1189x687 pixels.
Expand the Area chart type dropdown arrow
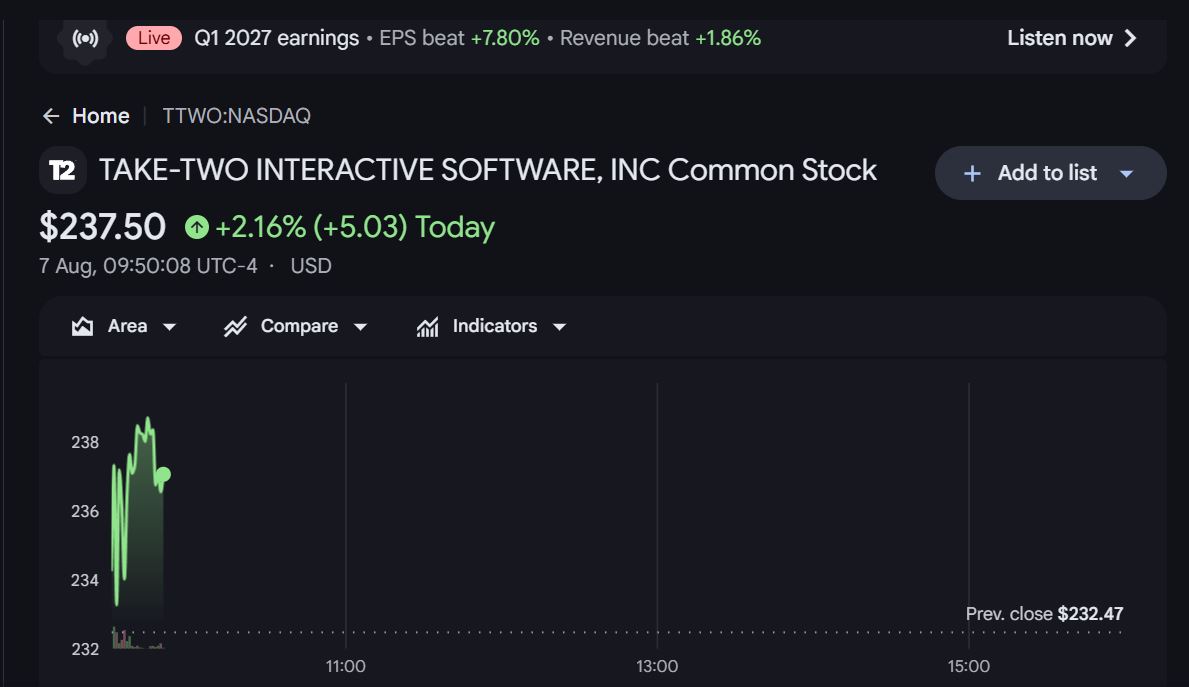point(170,327)
